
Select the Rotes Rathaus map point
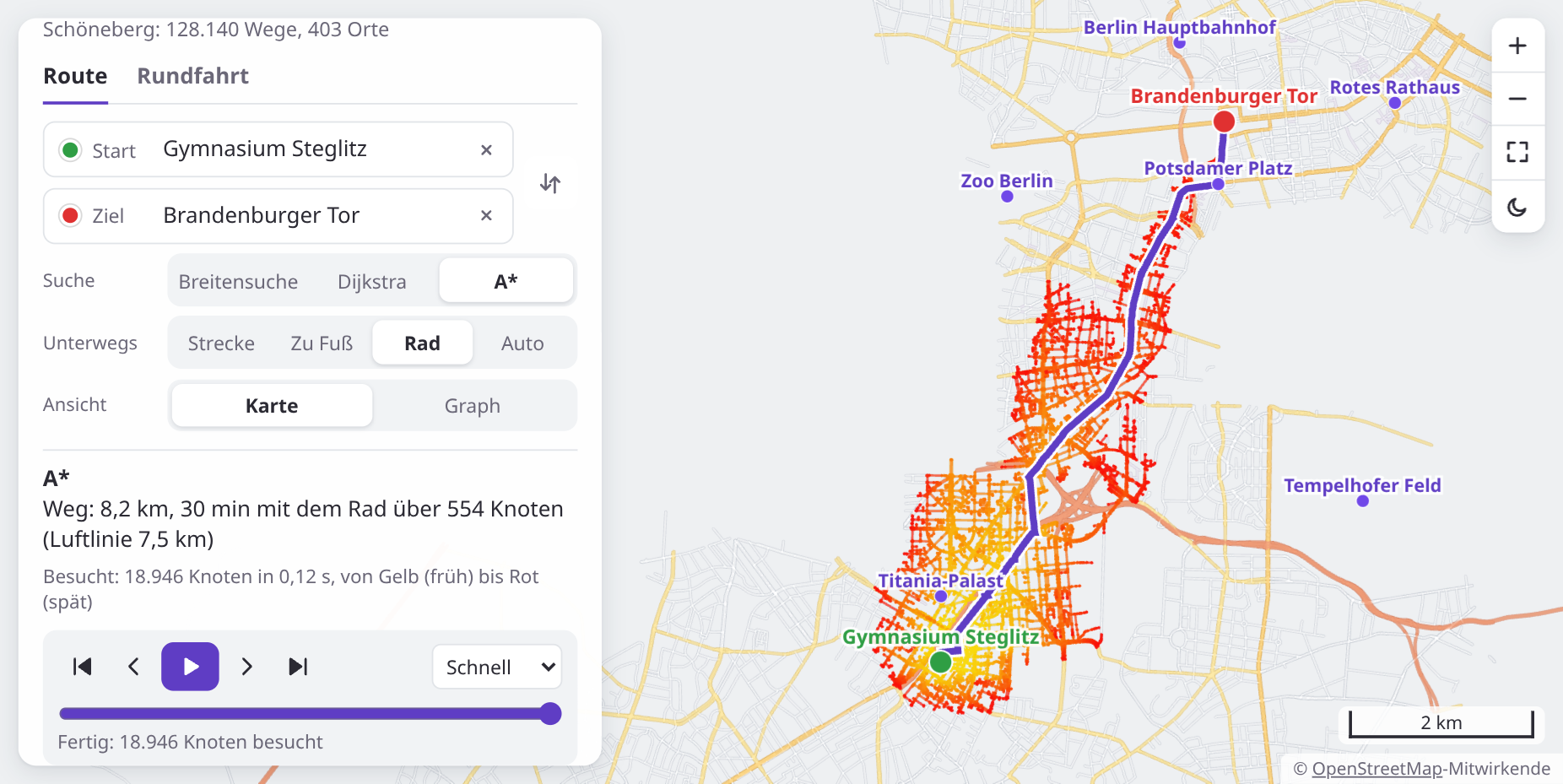(x=1395, y=103)
